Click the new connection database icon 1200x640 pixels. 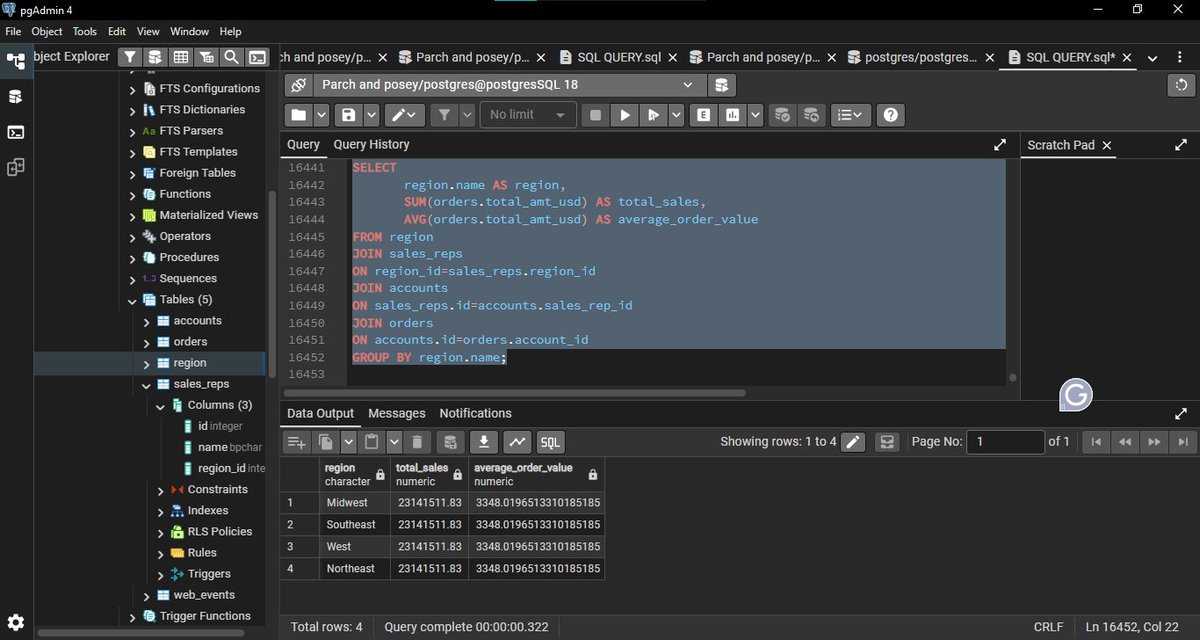coord(724,85)
